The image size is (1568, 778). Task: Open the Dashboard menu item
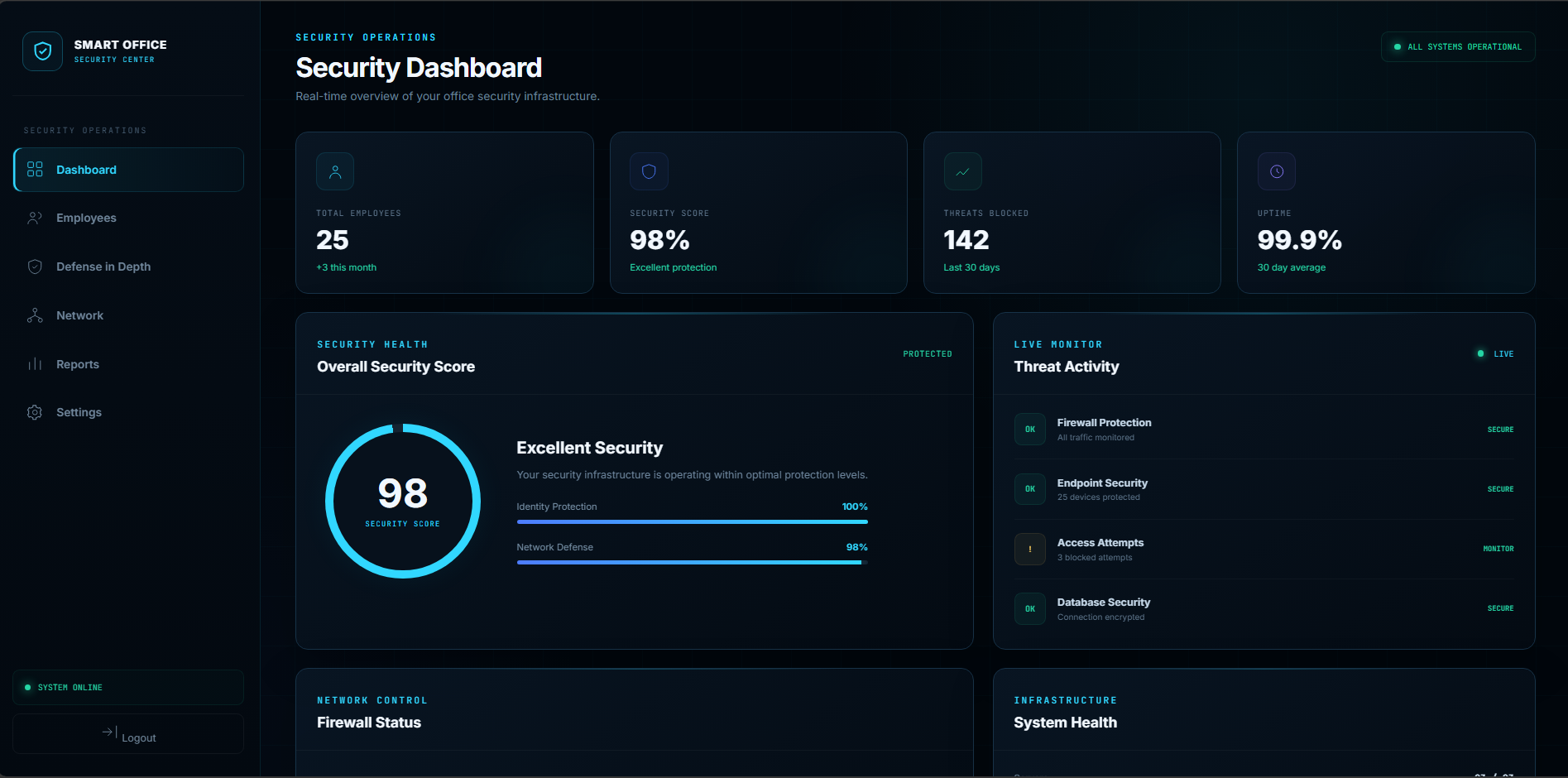(x=128, y=170)
